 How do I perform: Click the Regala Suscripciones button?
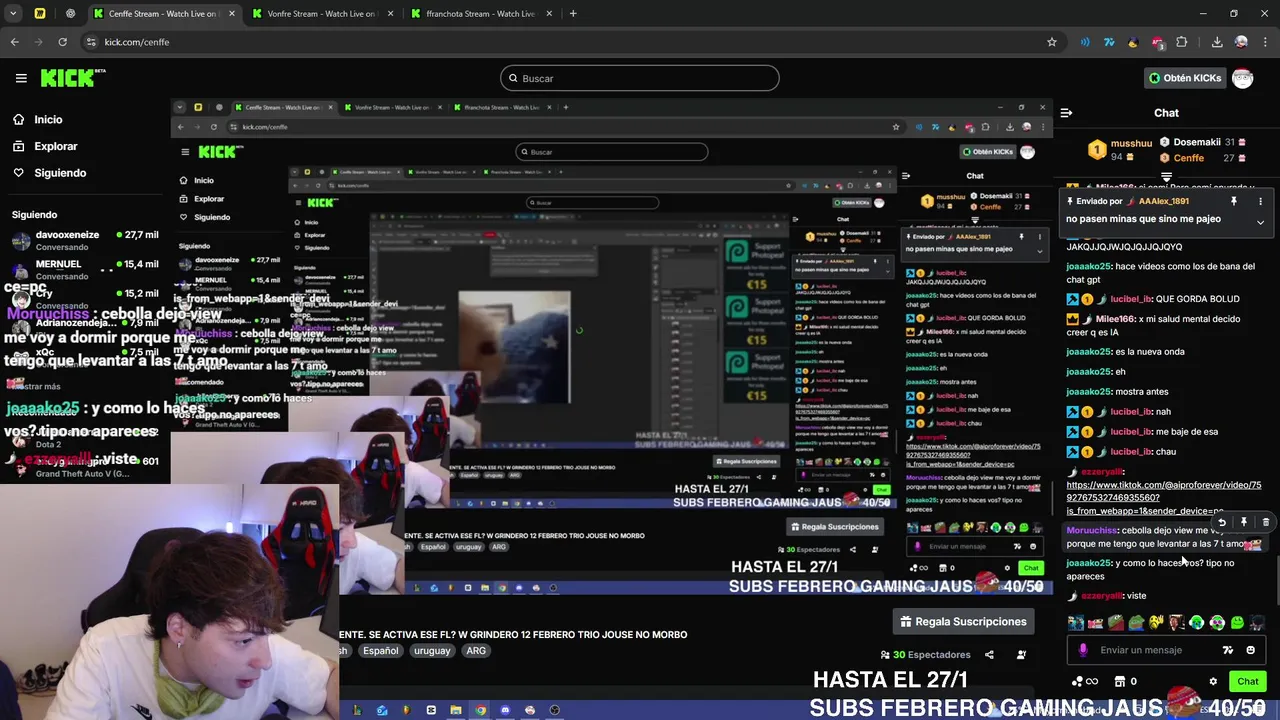pos(963,621)
